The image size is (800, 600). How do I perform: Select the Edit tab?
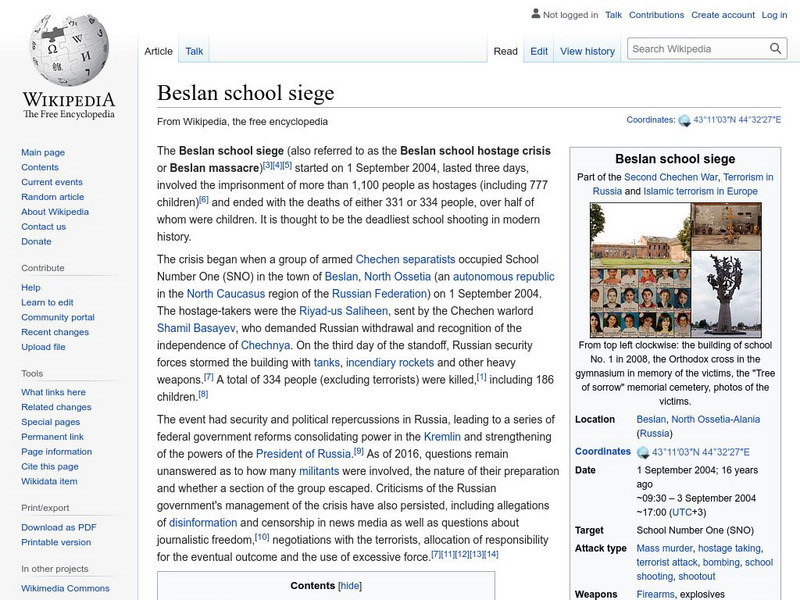539,51
